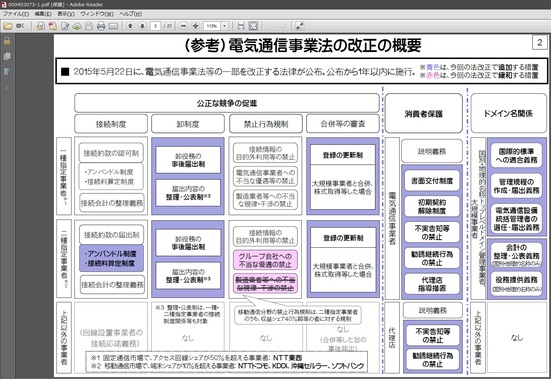Open the bookmarks panel icon
Image resolution: width=551 pixels, height=380 pixels.
click(7, 72)
